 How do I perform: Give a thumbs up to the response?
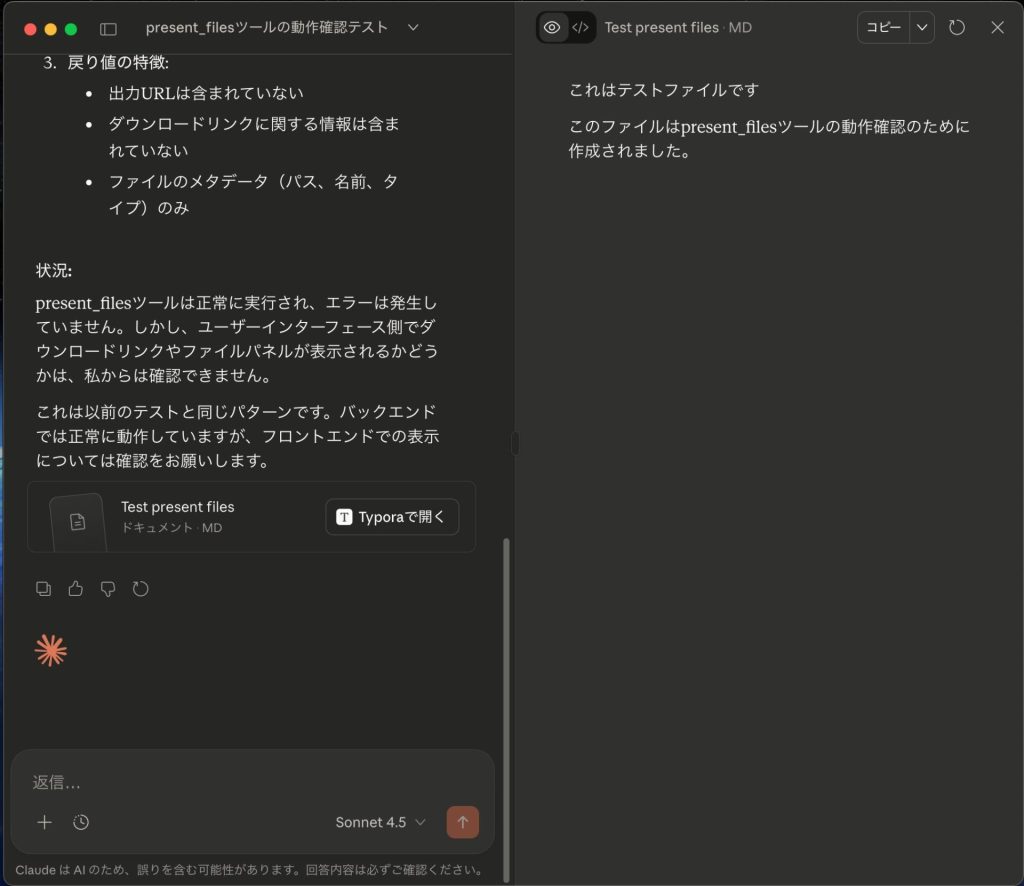pos(76,589)
